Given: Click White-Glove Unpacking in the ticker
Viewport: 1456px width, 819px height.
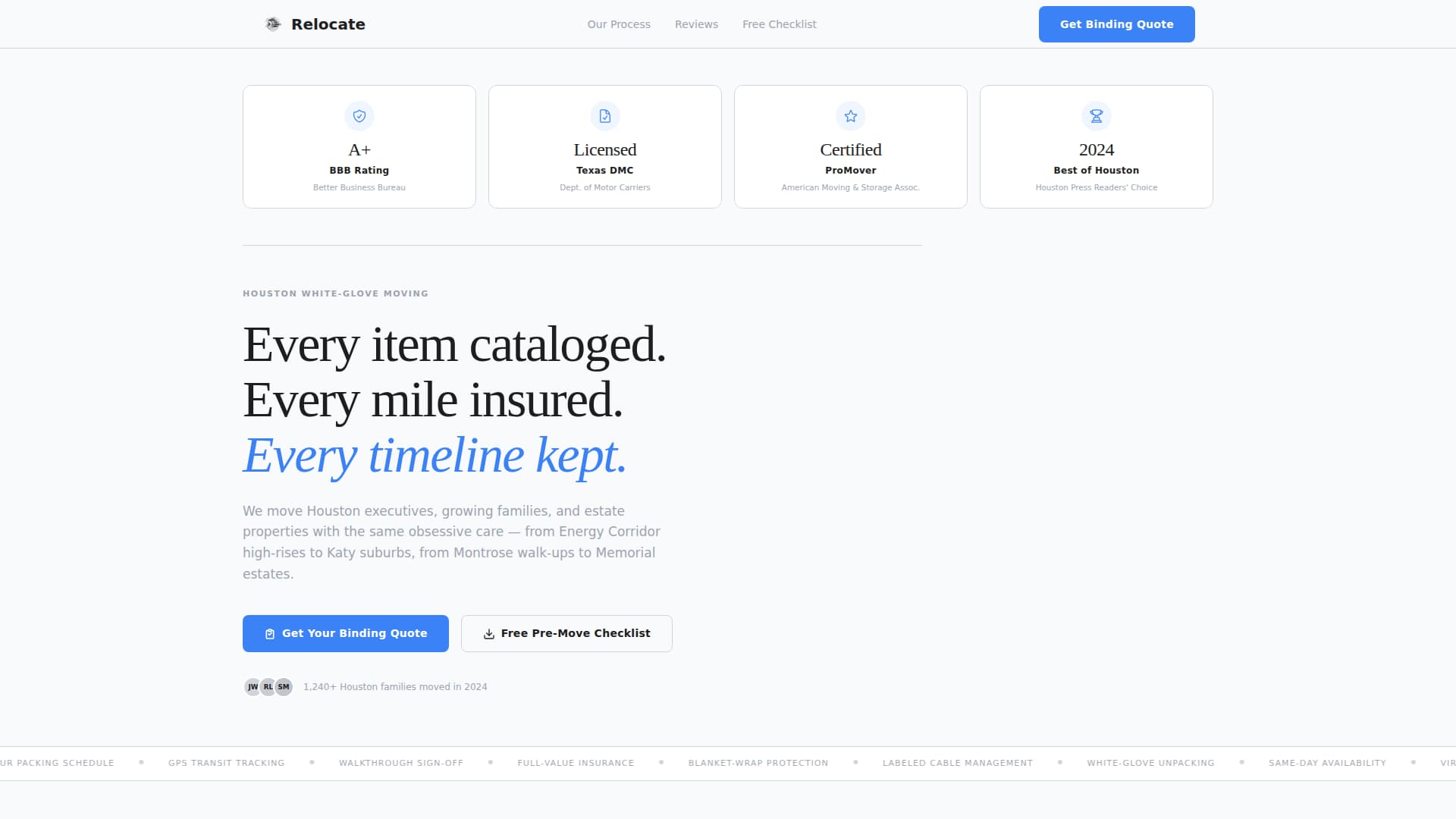Looking at the screenshot, I should coord(1150,763).
